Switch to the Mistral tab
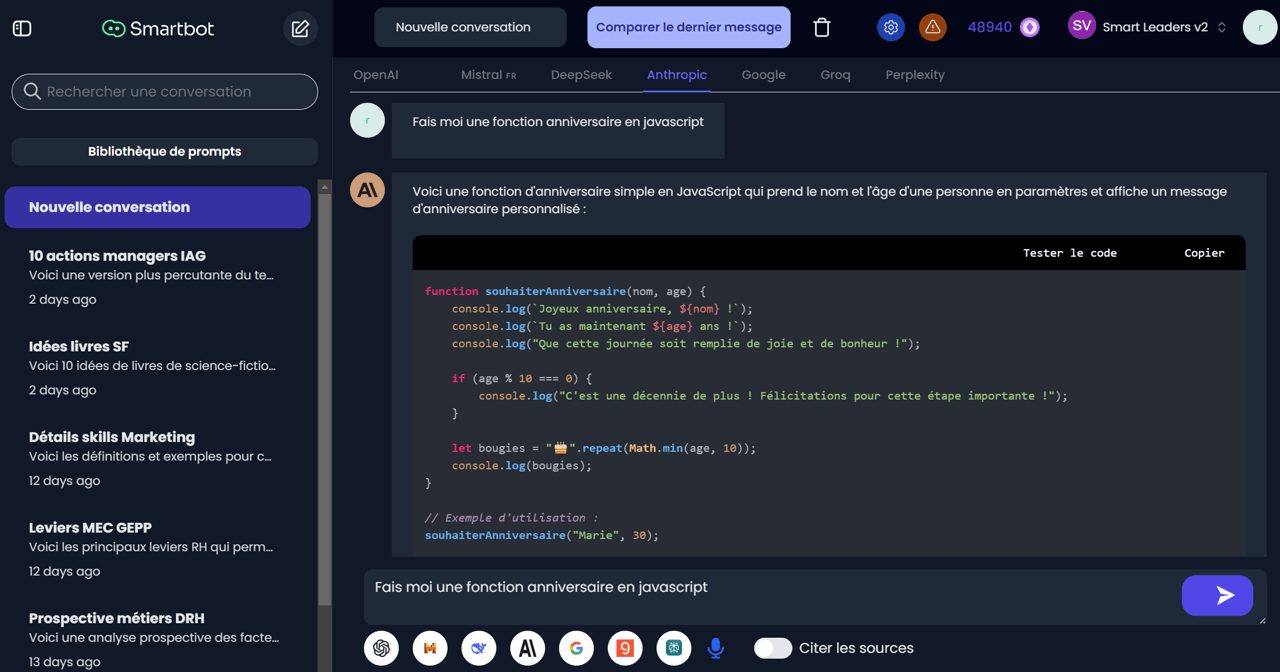1280x672 pixels. coord(489,75)
